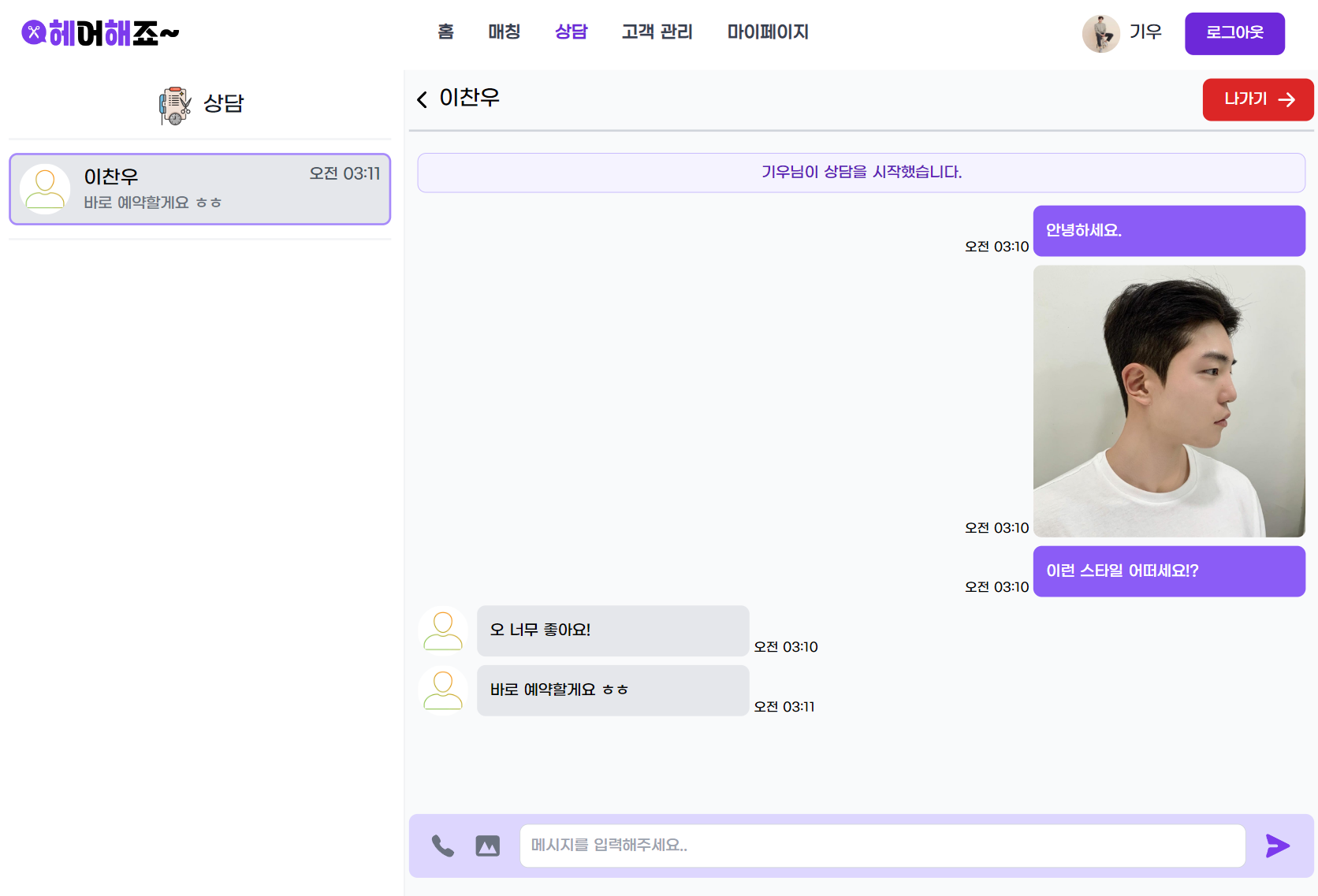Click the 메시지를 입력해주세요 input field
The width and height of the screenshot is (1318, 896).
(882, 846)
